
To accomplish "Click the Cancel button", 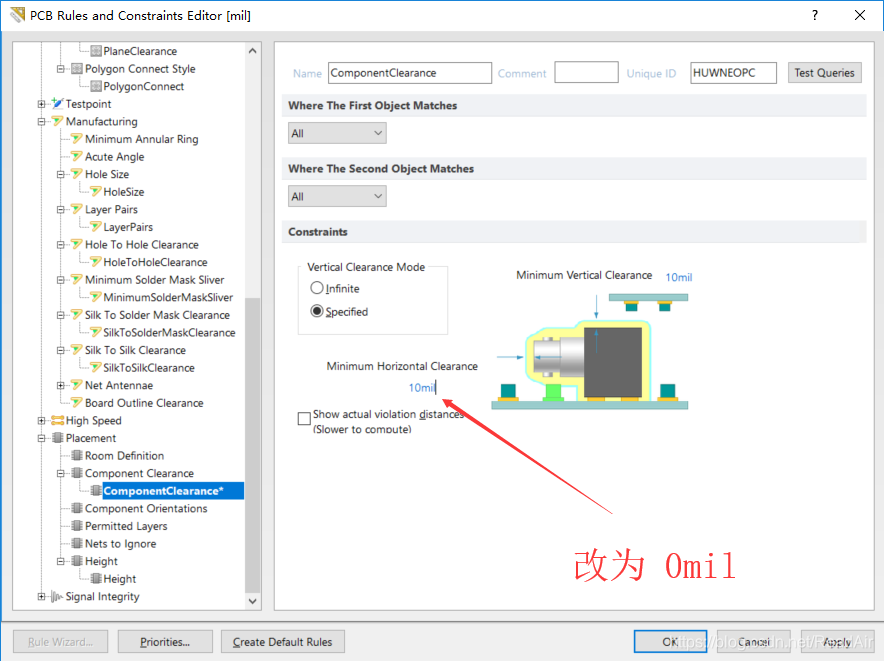I will tap(753, 642).
